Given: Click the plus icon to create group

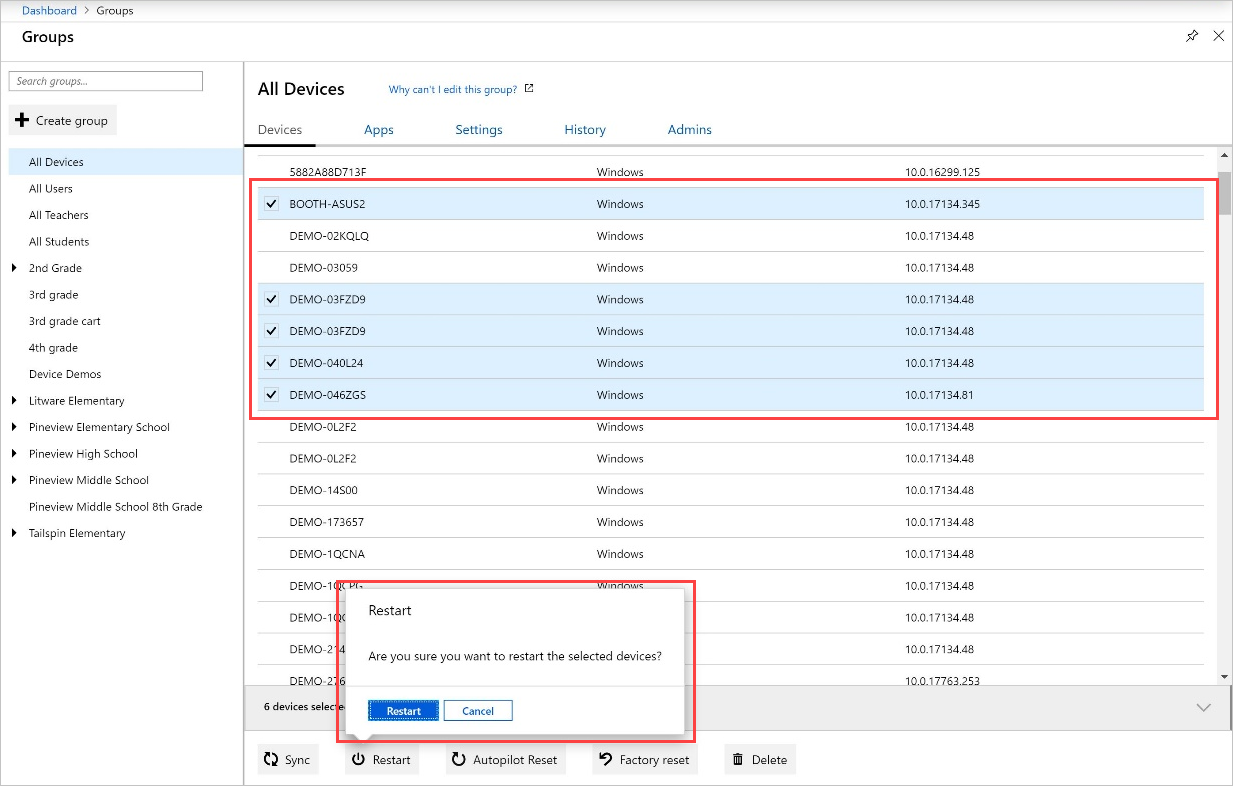Looking at the screenshot, I should coord(22,121).
